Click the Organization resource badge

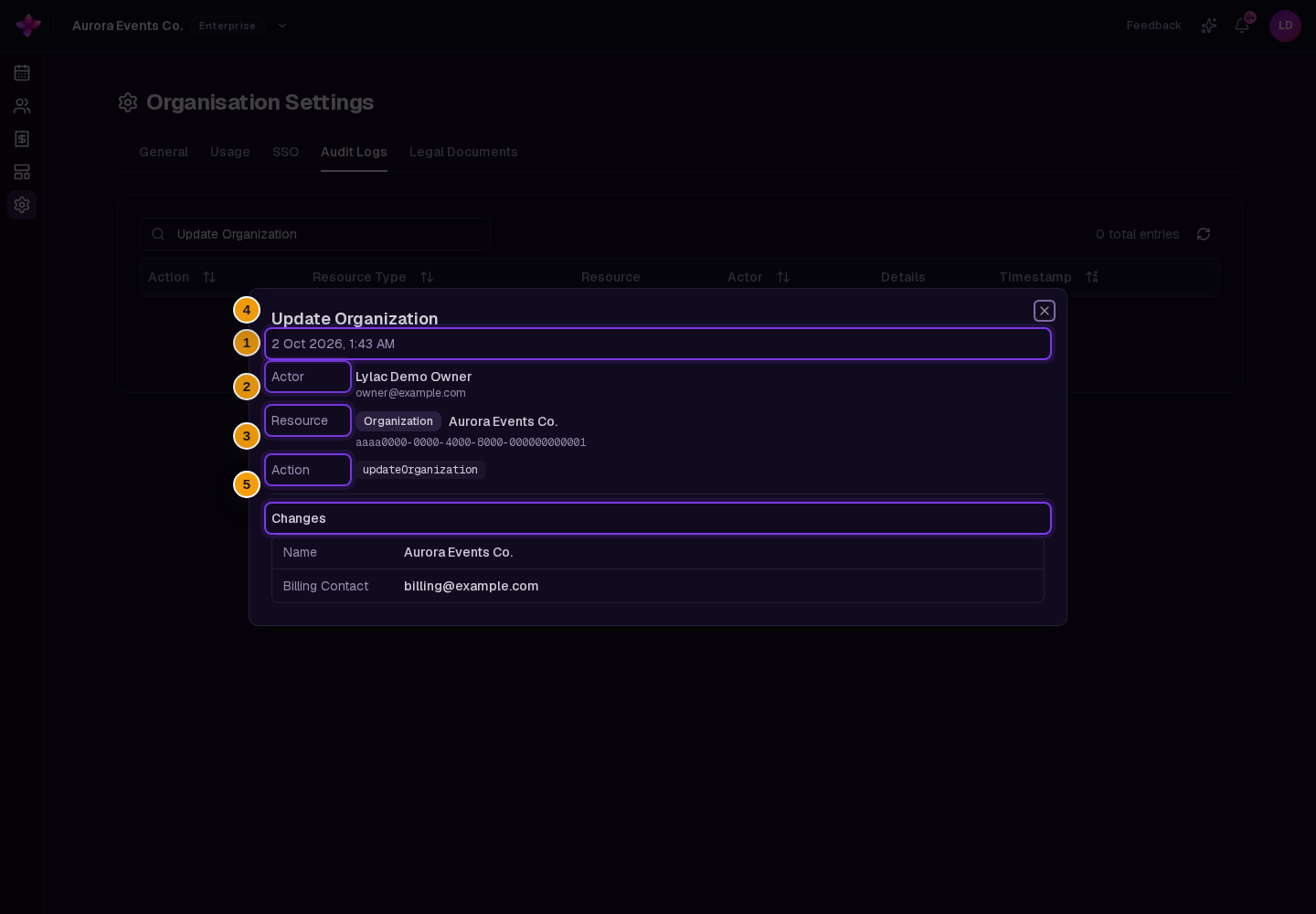point(398,421)
